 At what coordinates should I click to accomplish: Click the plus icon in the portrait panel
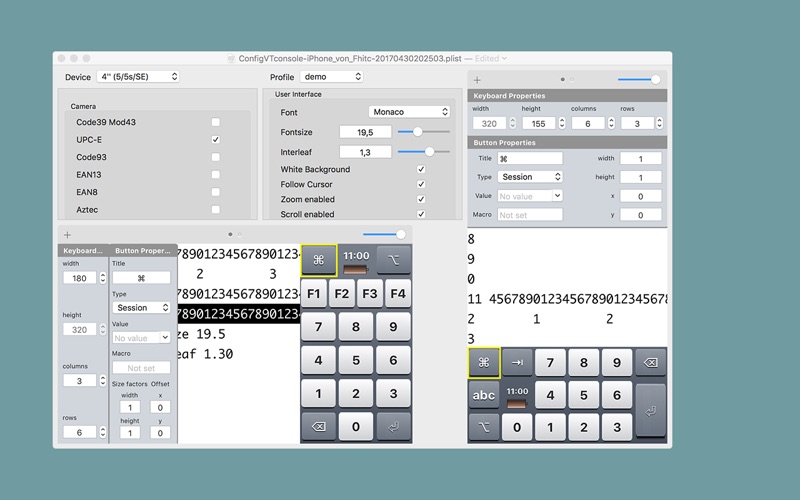click(67, 235)
